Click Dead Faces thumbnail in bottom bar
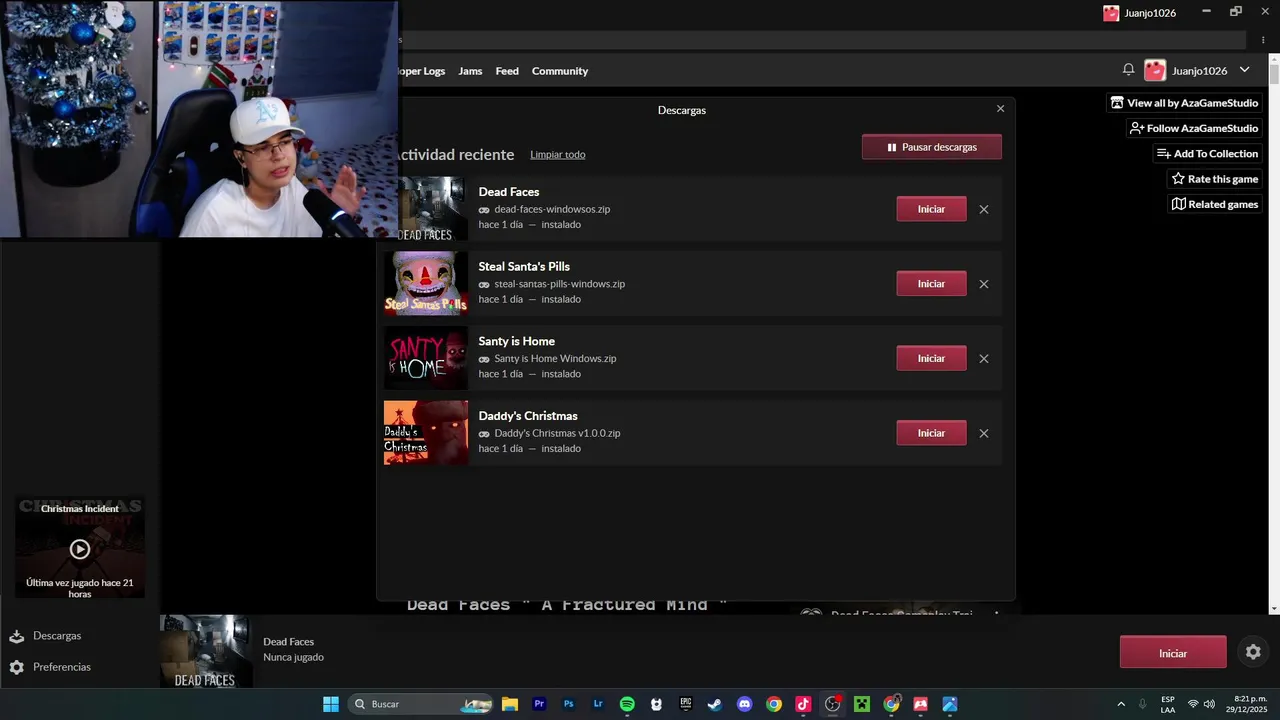 (x=206, y=651)
